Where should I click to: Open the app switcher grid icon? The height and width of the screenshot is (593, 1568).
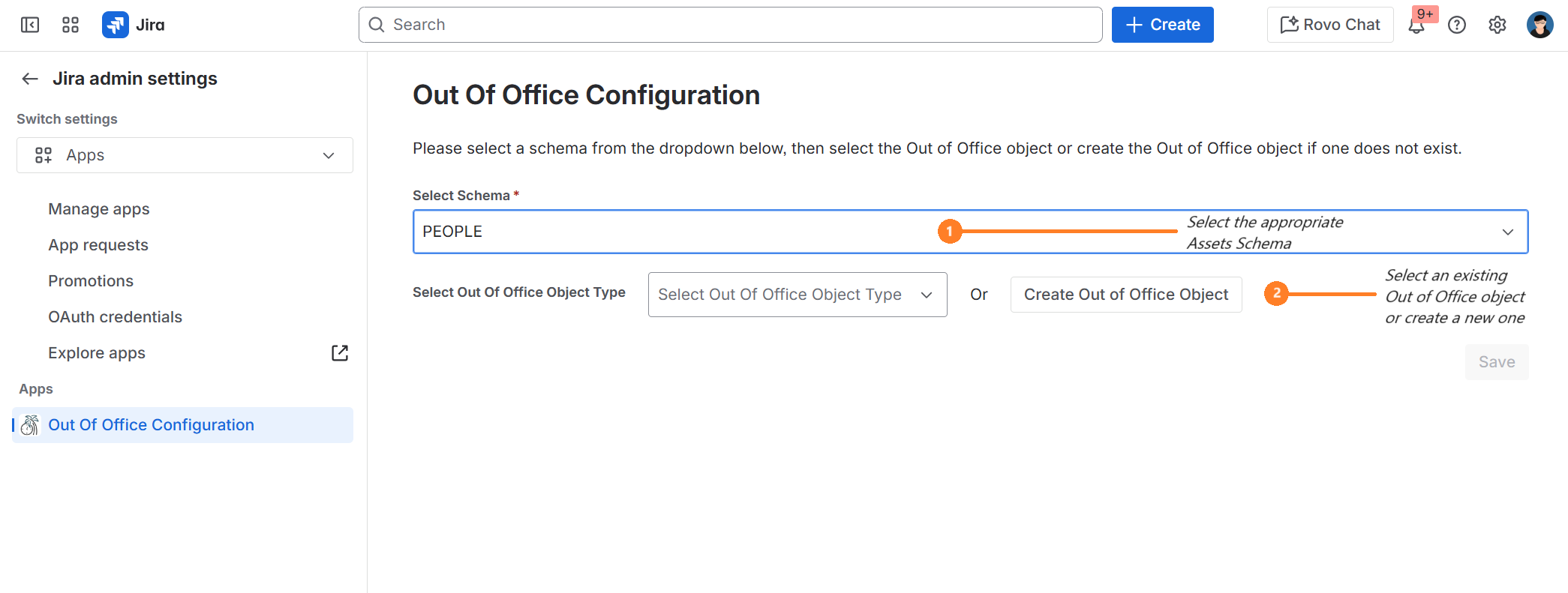71,25
